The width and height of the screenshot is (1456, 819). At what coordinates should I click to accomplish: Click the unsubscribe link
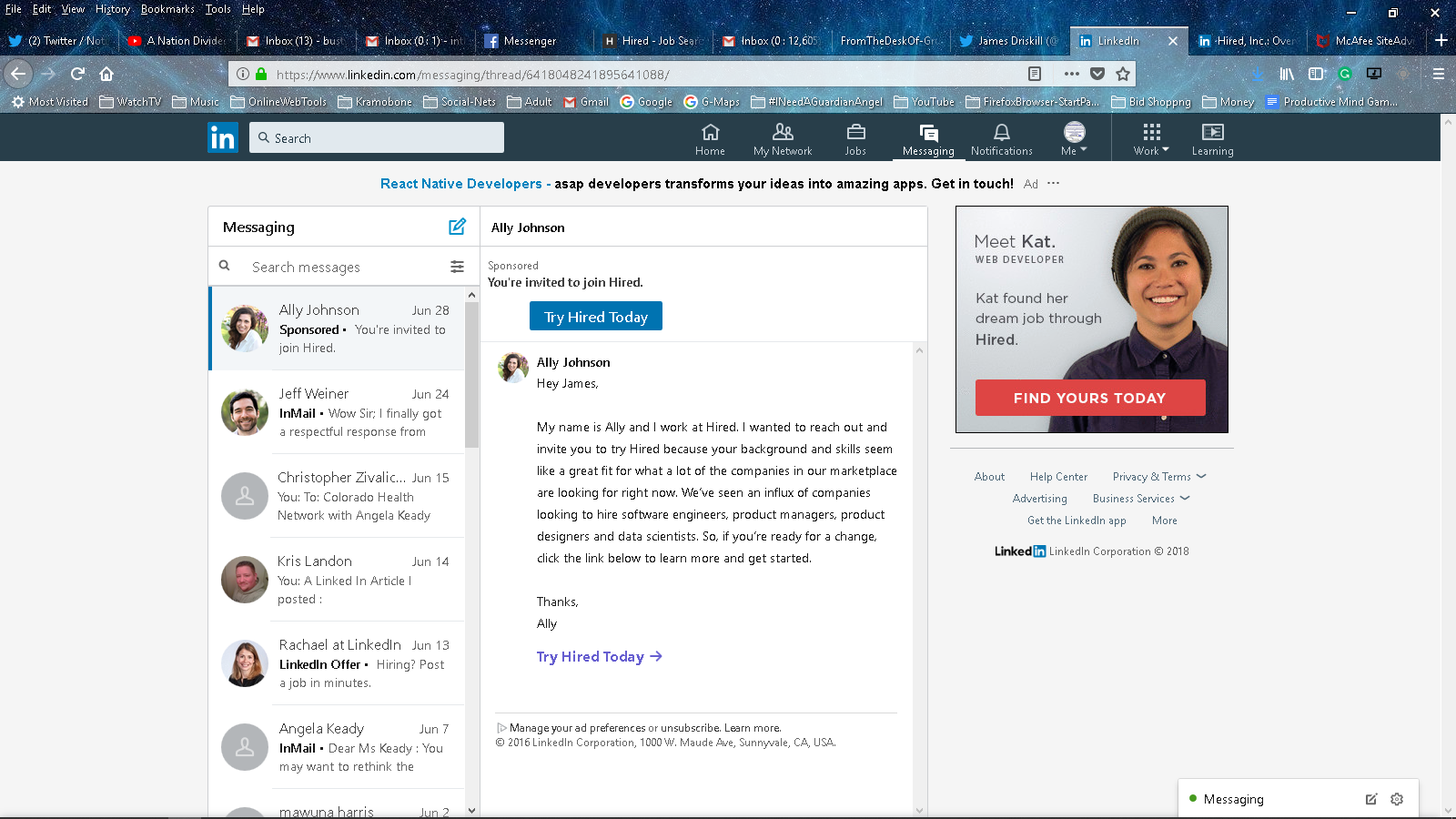[x=691, y=728]
